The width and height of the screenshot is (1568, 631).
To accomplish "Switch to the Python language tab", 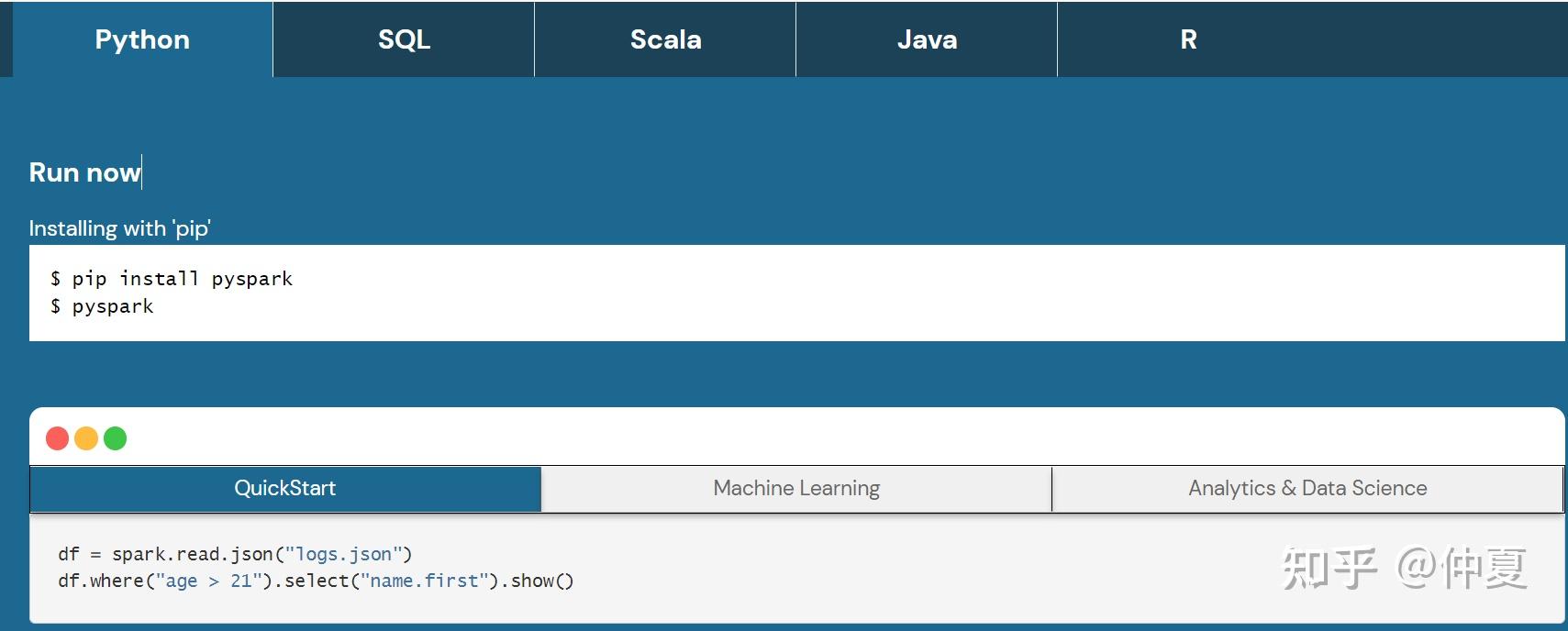I will point(142,39).
